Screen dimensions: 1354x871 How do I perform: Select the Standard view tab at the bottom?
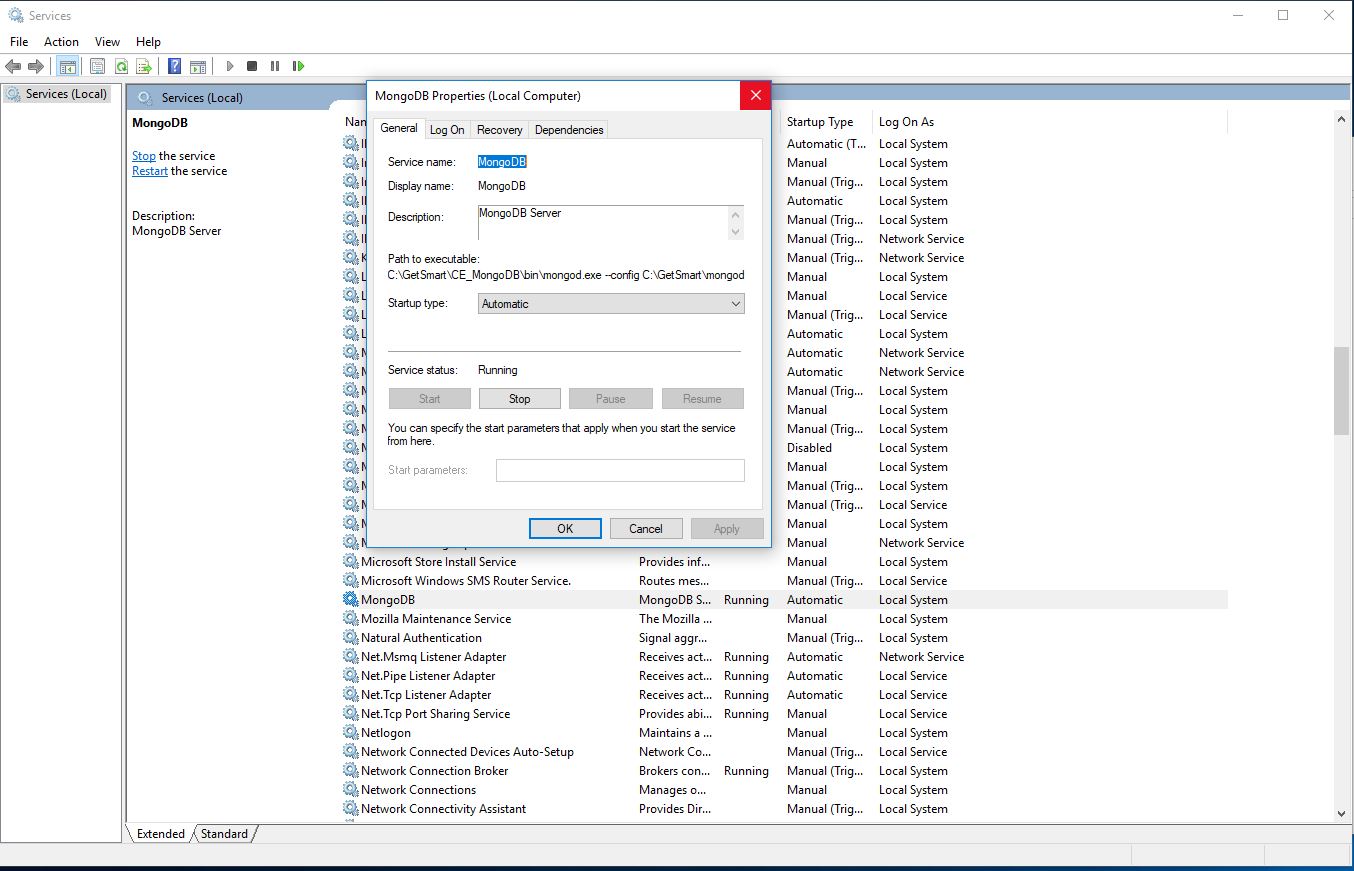coord(224,834)
